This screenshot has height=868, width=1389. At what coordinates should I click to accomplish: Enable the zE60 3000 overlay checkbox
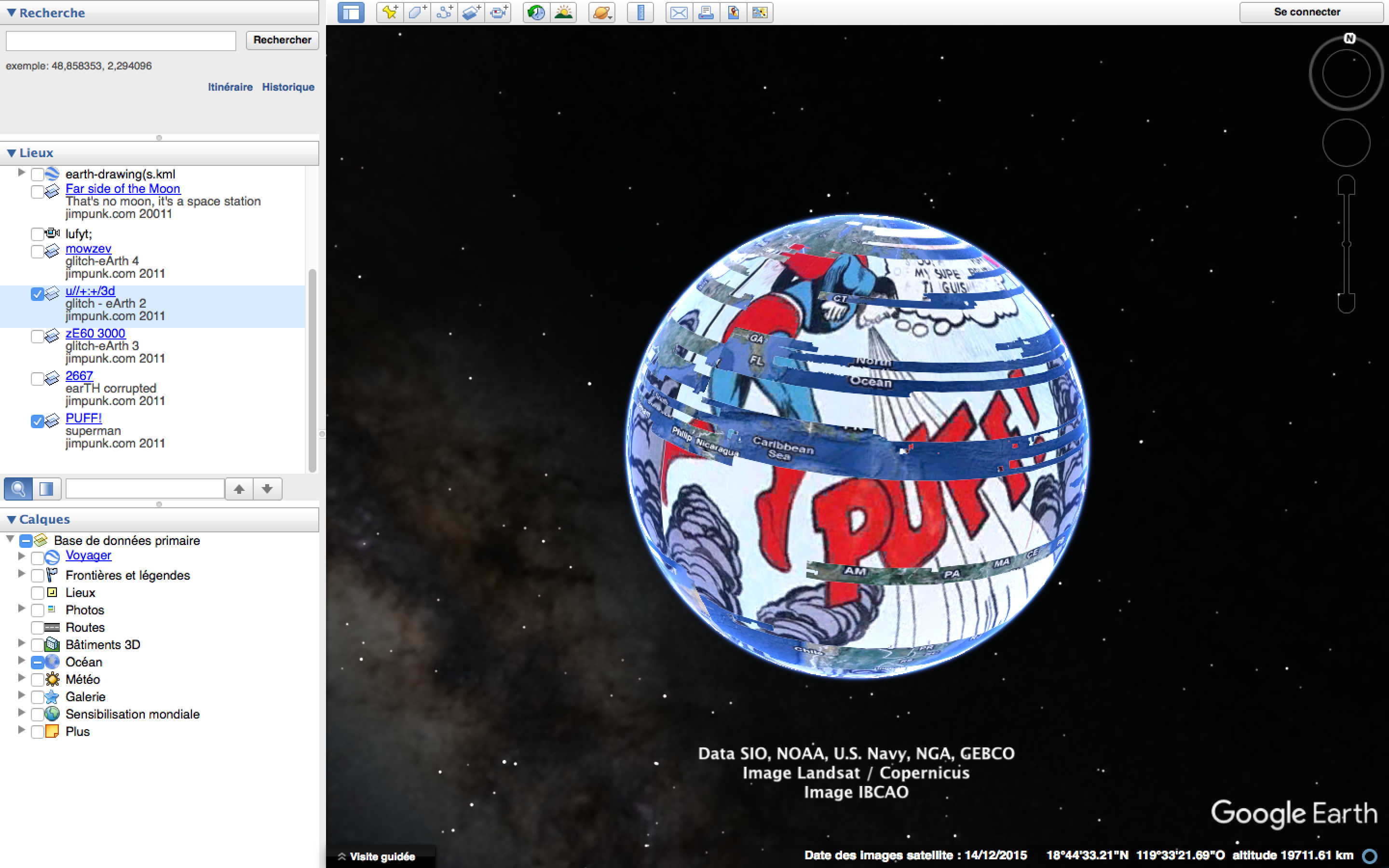click(x=37, y=337)
